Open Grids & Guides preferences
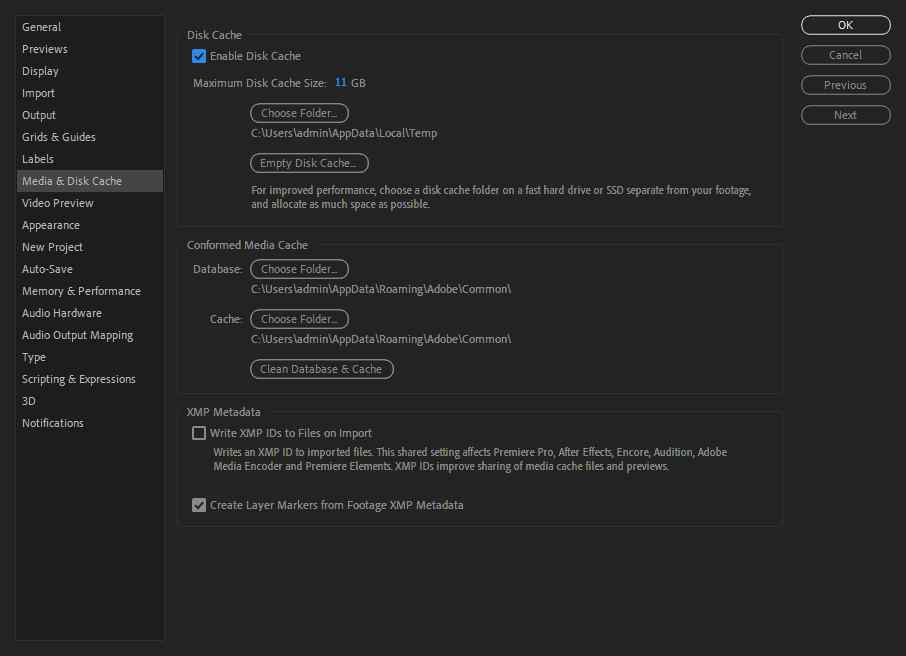Screen dimensions: 906x656 point(59,137)
